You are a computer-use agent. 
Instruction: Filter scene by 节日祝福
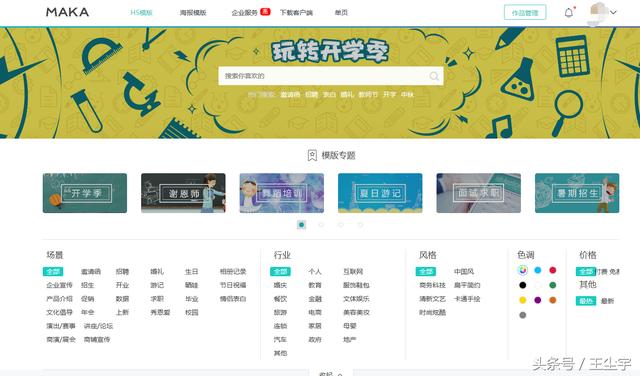click(233, 285)
